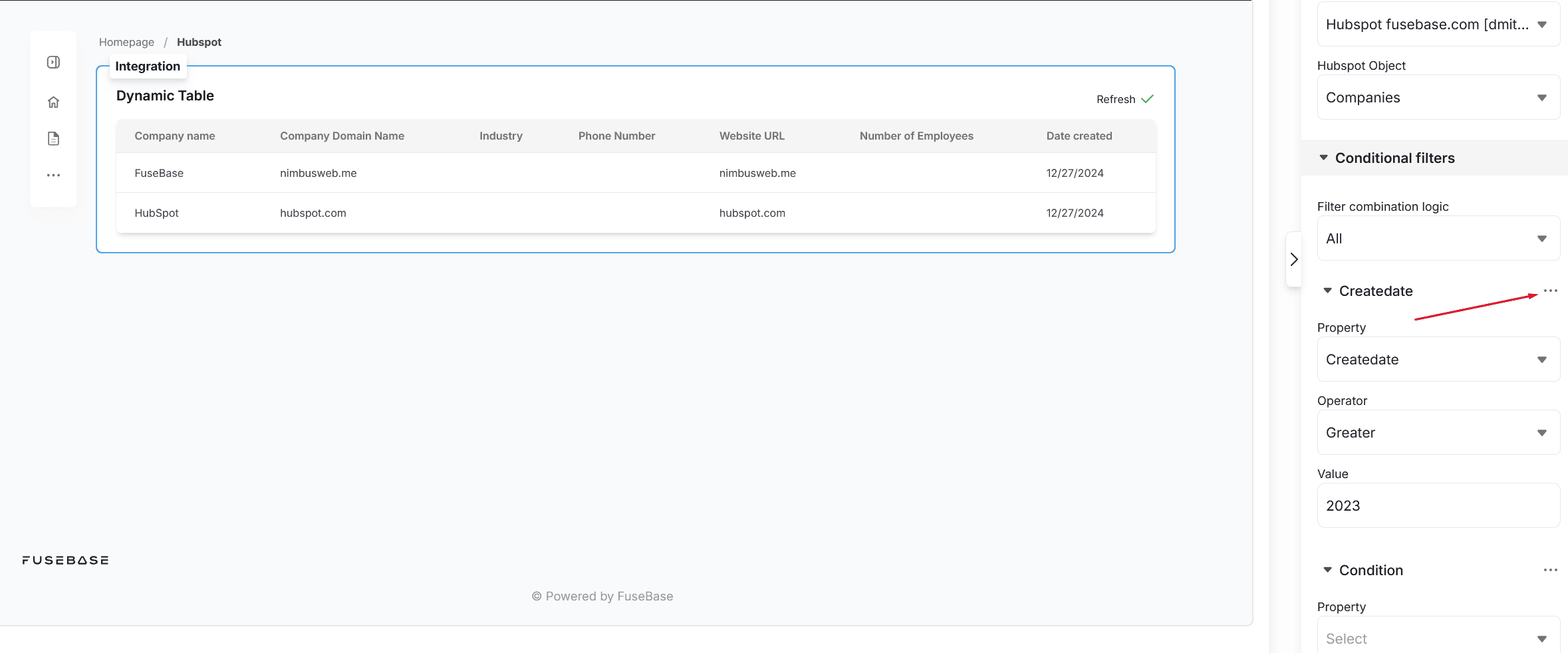Image resolution: width=1568 pixels, height=653 pixels.
Task: Open Condition filter options menu
Action: pyautogui.click(x=1551, y=570)
